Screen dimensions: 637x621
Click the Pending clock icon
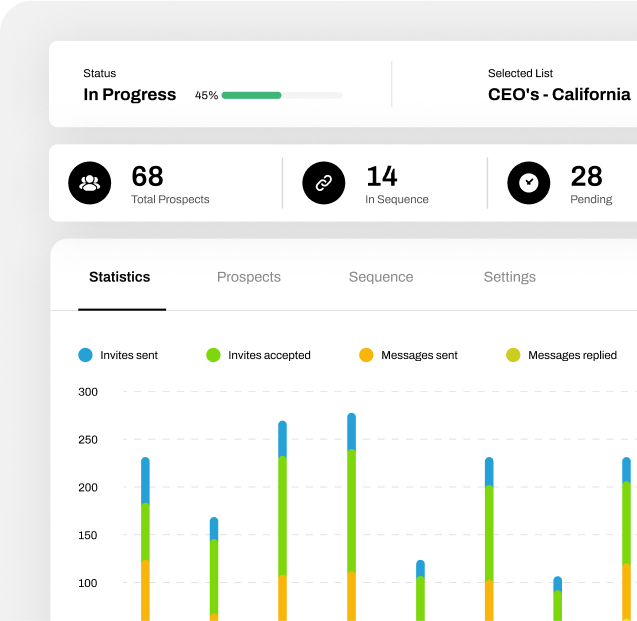529,183
